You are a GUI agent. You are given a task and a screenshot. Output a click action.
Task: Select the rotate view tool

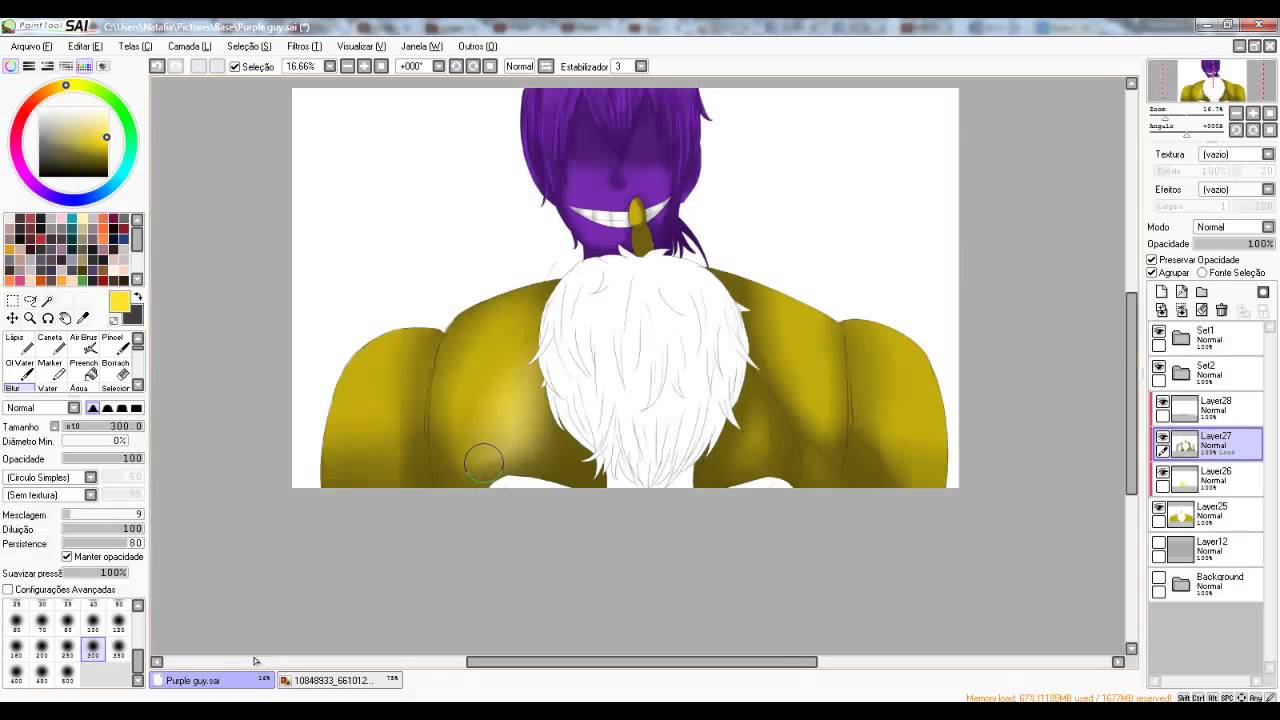[47, 318]
